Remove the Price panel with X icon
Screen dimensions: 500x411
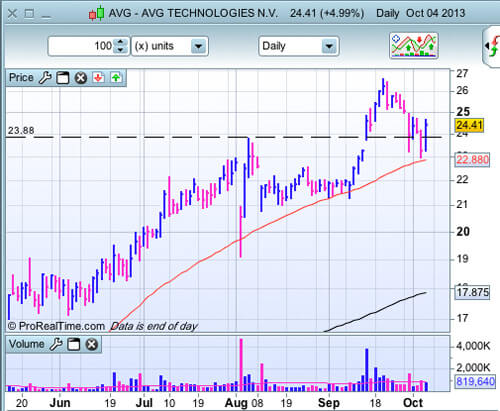tap(80, 78)
